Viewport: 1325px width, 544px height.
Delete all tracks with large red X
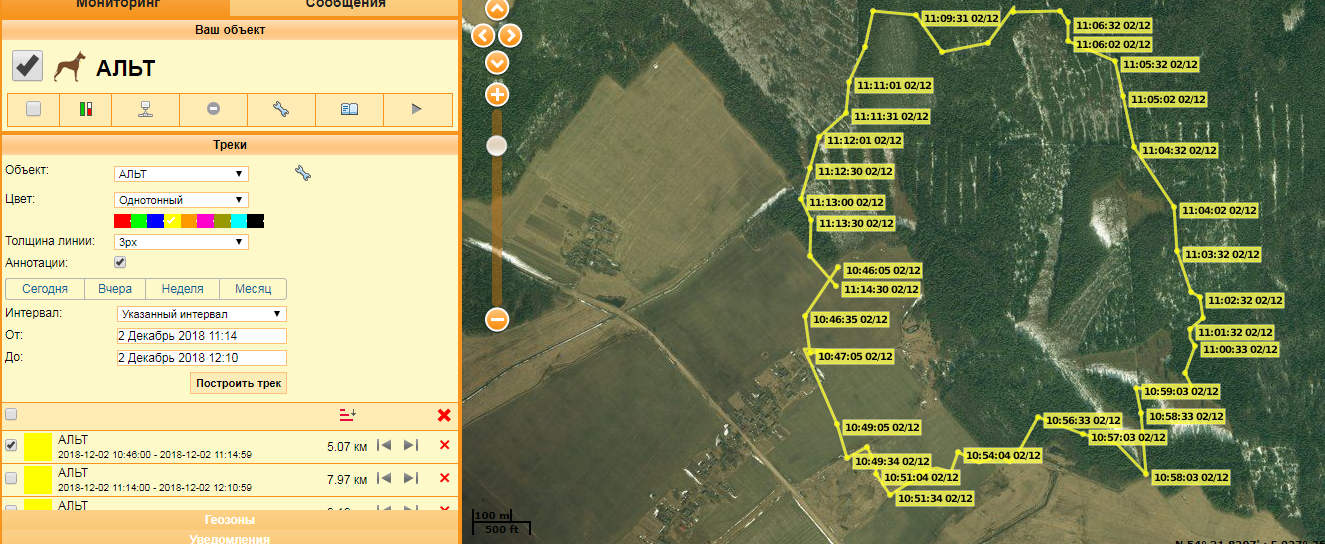pos(444,414)
